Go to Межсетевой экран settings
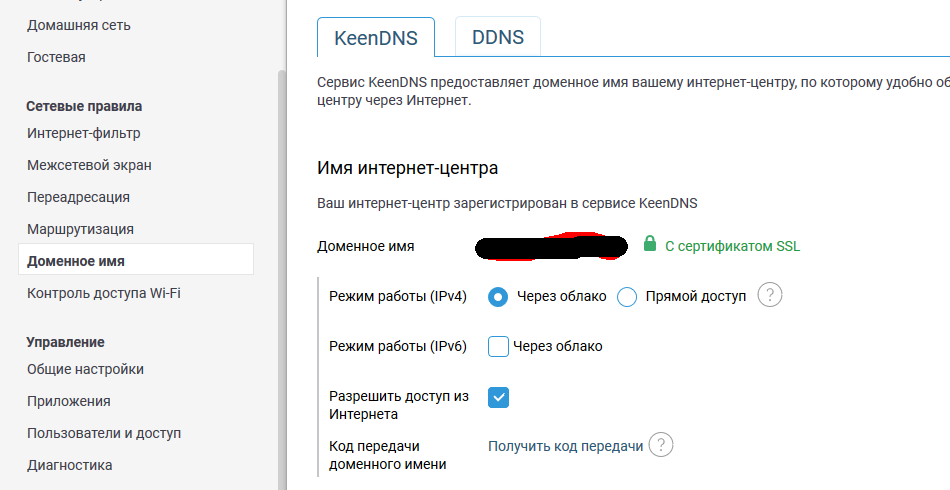The height and width of the screenshot is (490, 950). (89, 165)
